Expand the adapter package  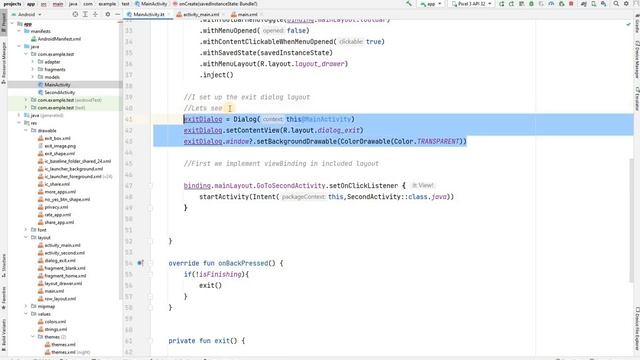[x=33, y=62]
